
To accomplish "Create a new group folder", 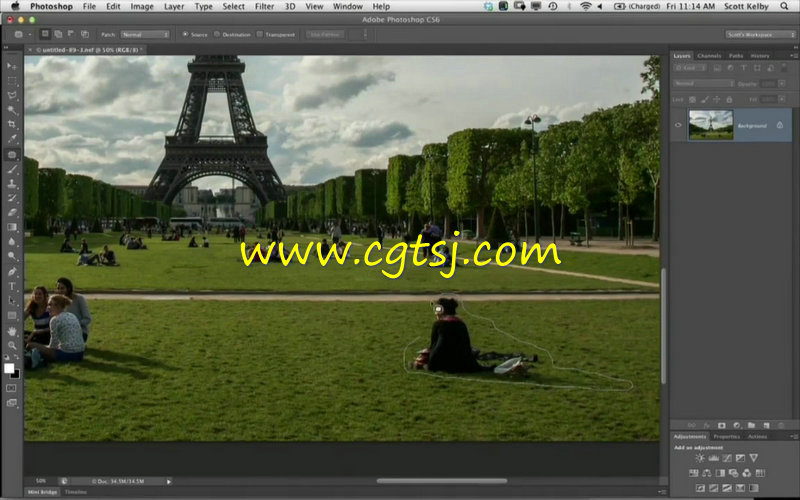I will point(751,425).
